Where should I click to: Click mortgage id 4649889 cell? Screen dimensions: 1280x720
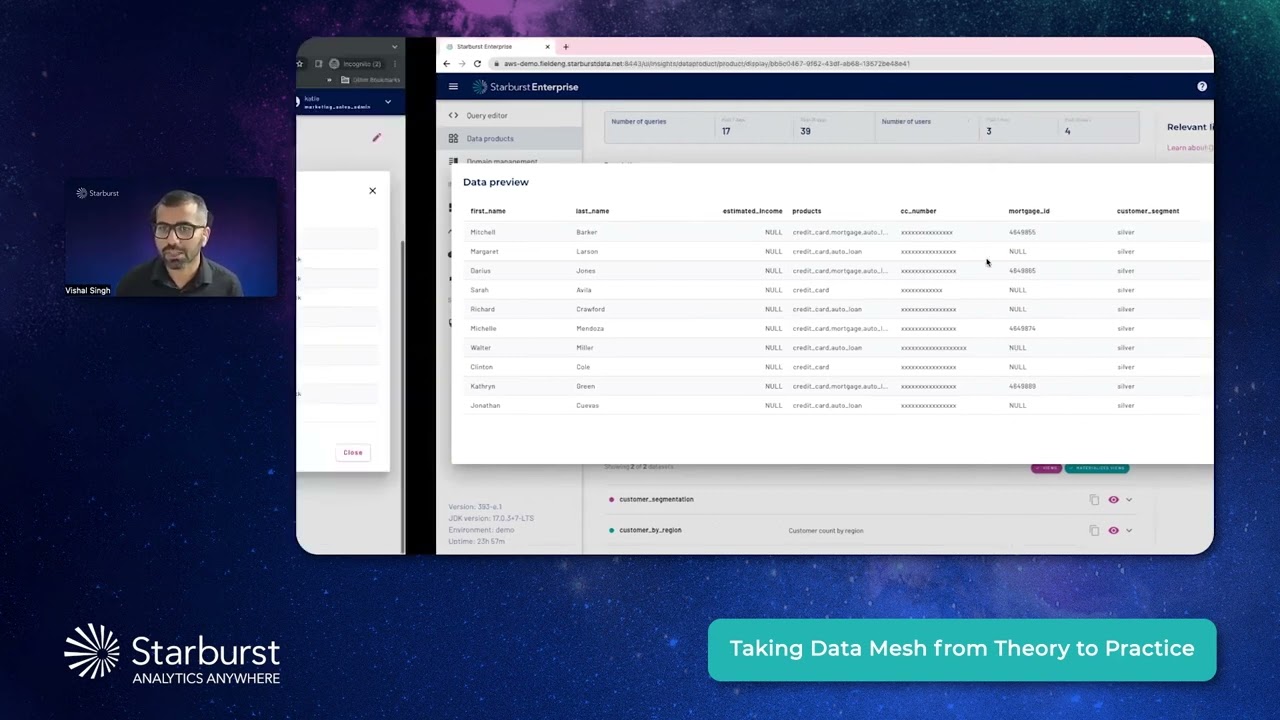pos(1022,386)
